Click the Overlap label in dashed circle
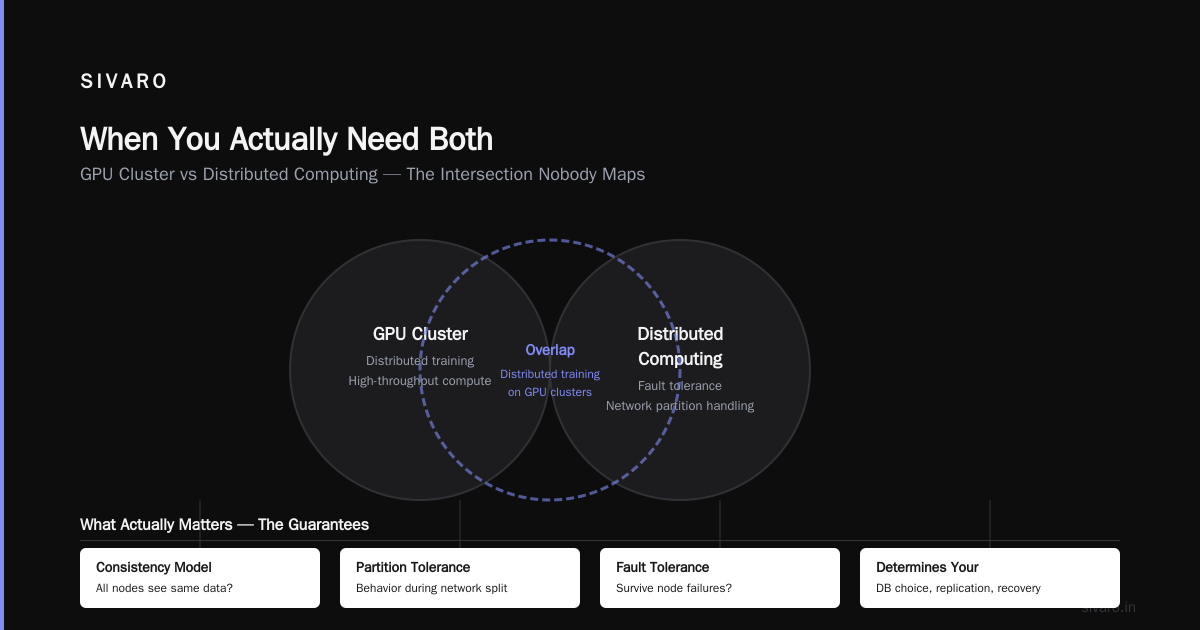The height and width of the screenshot is (630, 1200). coord(550,350)
